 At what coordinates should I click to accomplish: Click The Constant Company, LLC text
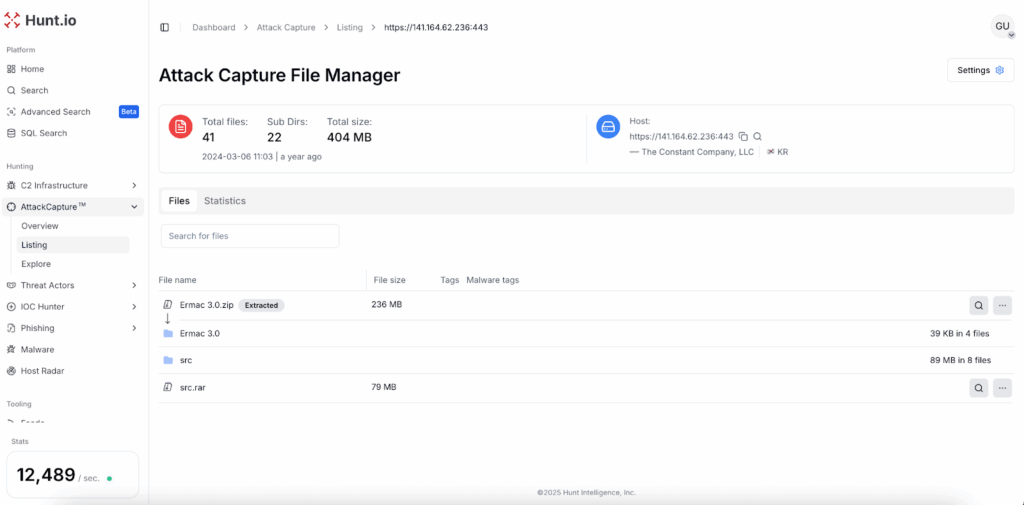tap(698, 152)
